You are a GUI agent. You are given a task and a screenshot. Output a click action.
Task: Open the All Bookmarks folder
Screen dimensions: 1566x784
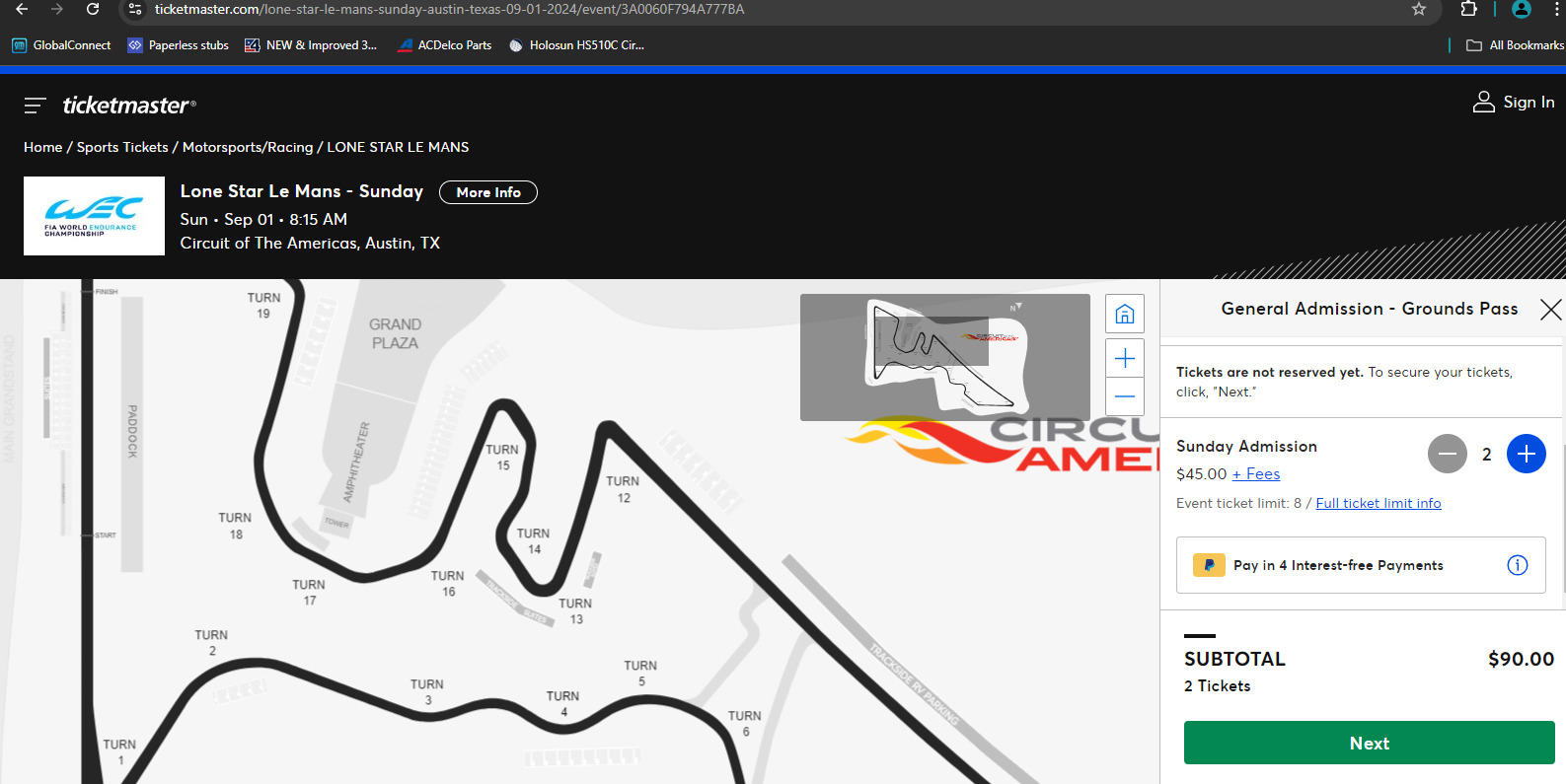1515,45
